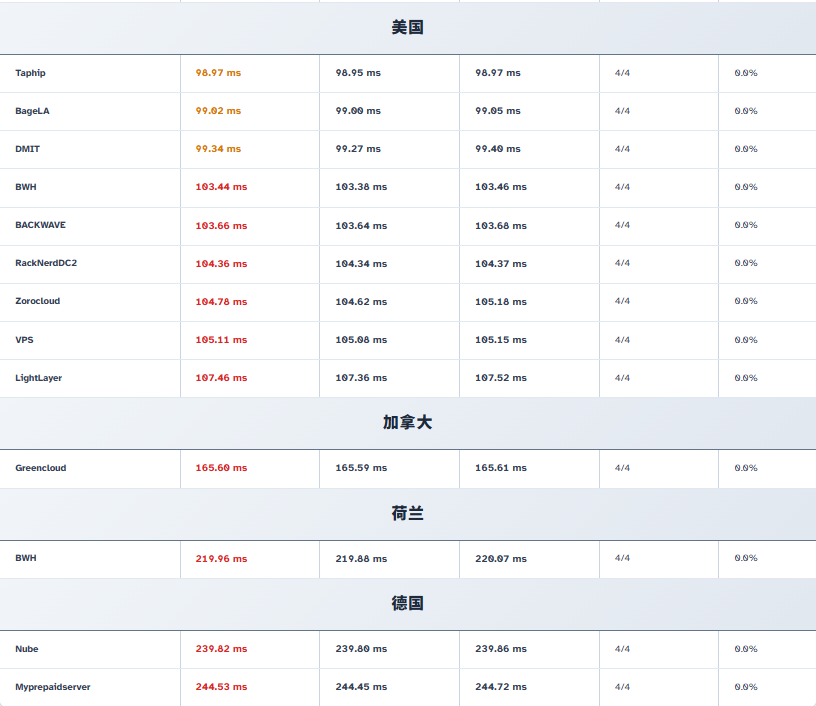Click the red 165.60 ms latency value

pyautogui.click(x=221, y=468)
